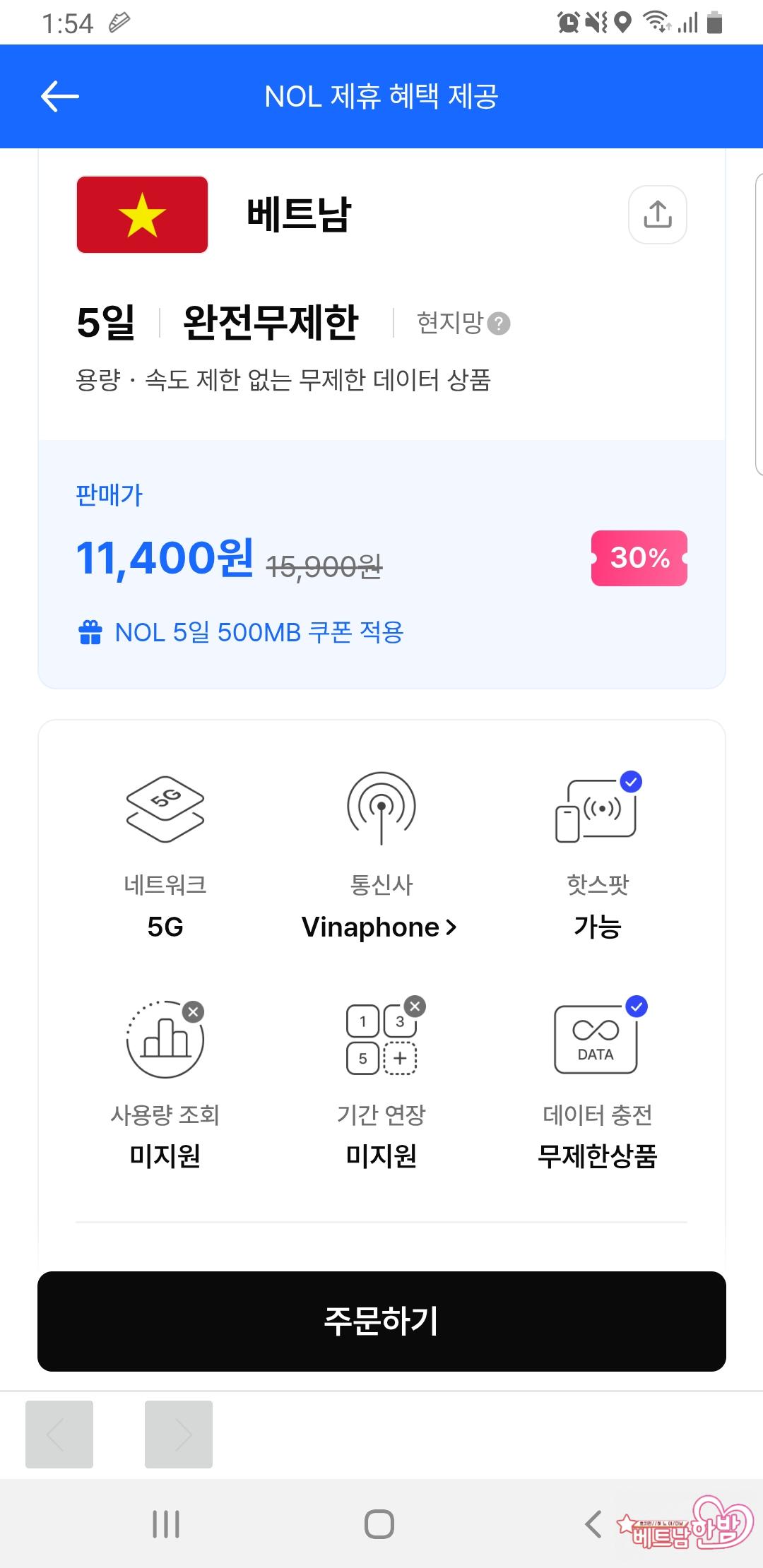Viewport: 763px width, 1568px height.
Task: Expand Vinaphone carrier details chevron
Action: (x=451, y=927)
